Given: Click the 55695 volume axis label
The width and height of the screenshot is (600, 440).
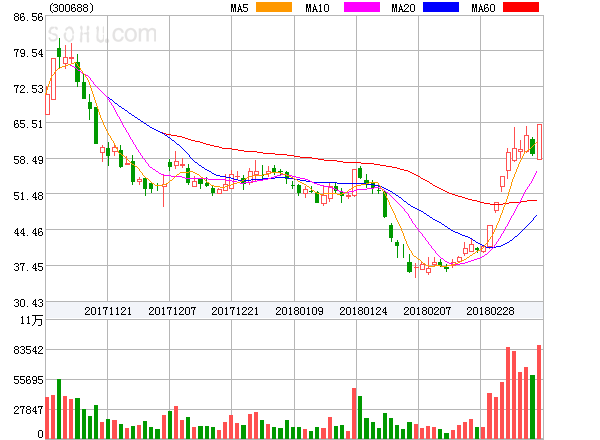Looking at the screenshot, I should point(28,380).
